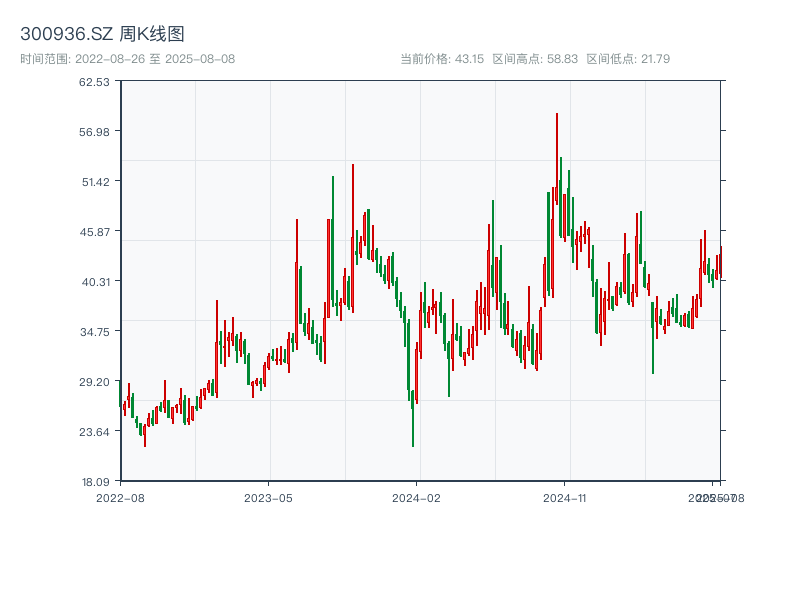Select the y-axis label 23.64

point(94,432)
